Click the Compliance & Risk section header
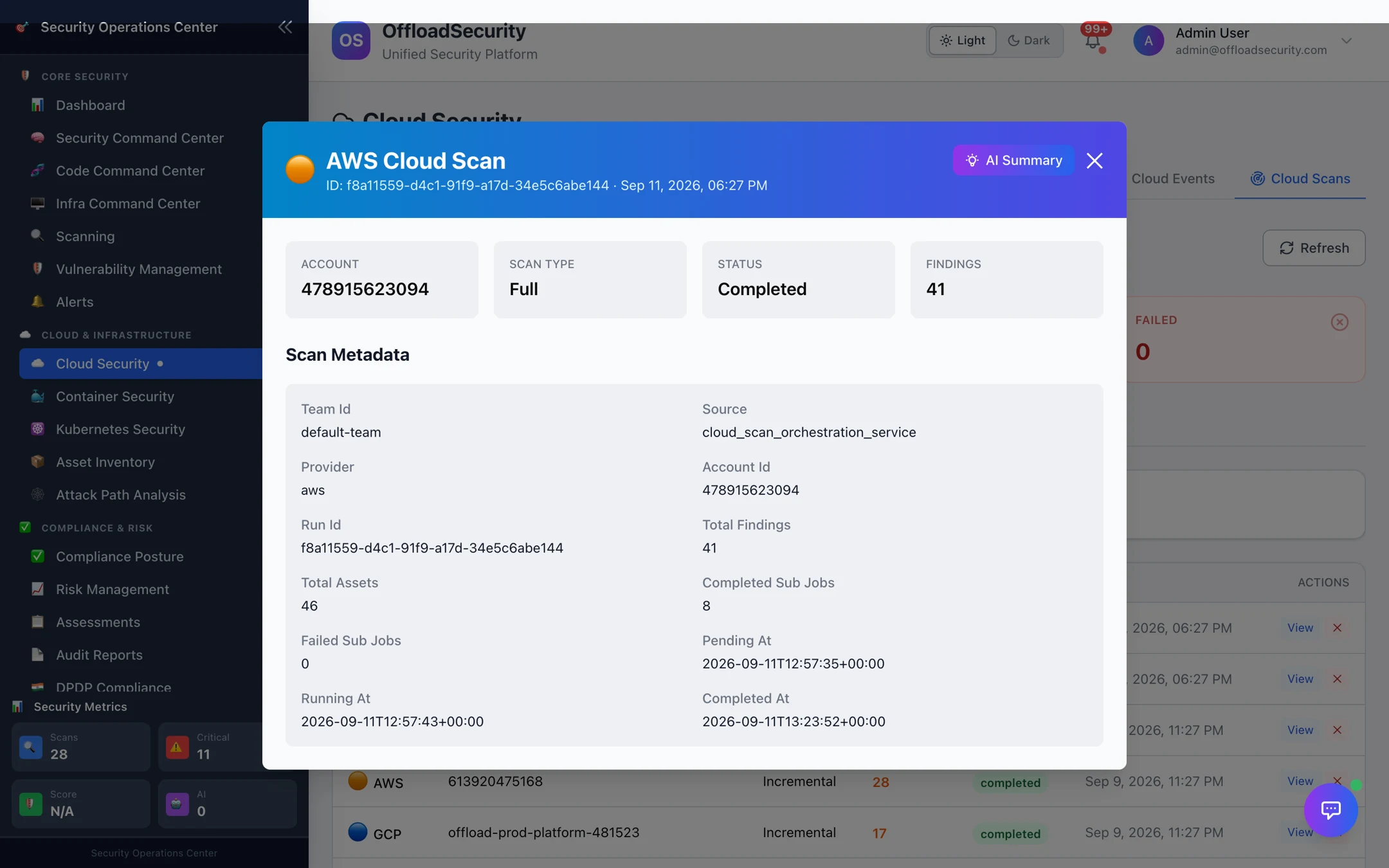The height and width of the screenshot is (868, 1389). 97,528
